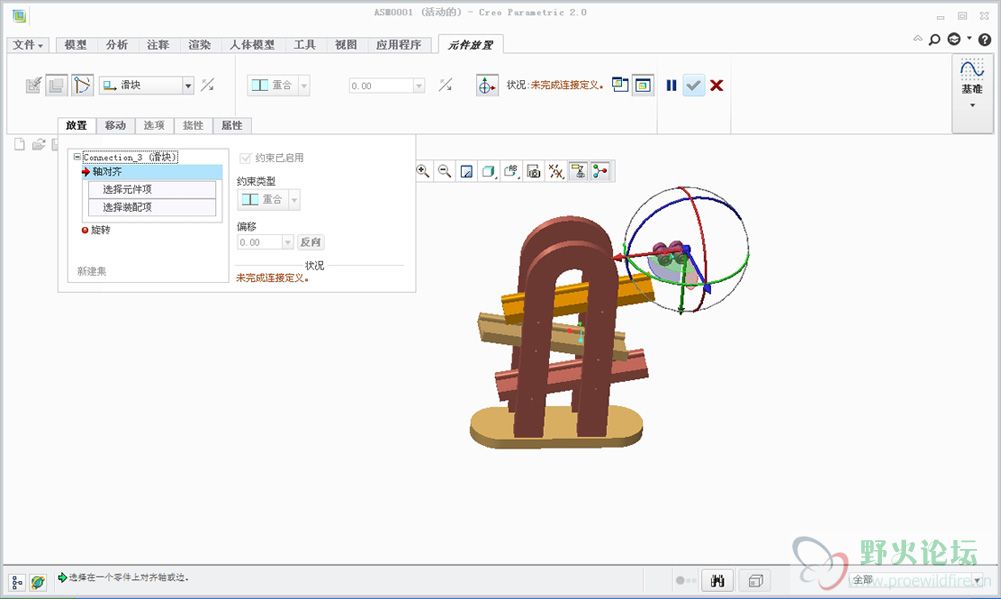Screen dimensions: 1001x599
Task: Open the display style cube icon
Action: tap(489, 171)
